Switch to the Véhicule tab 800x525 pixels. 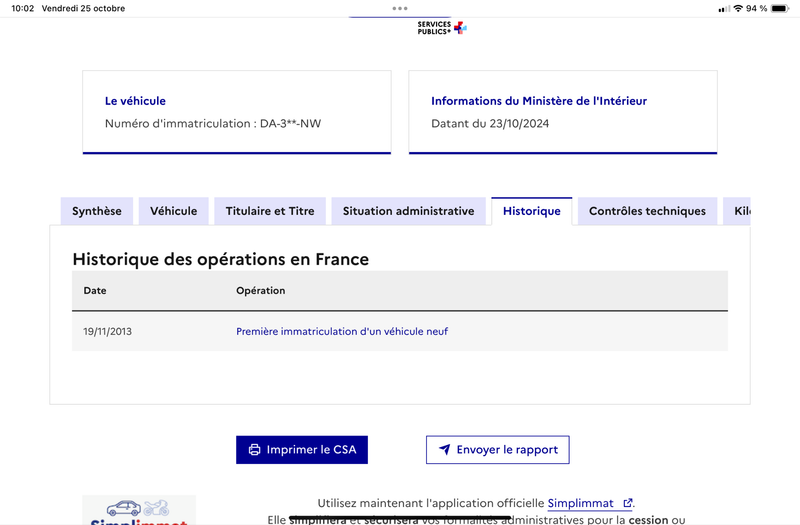[x=173, y=211]
